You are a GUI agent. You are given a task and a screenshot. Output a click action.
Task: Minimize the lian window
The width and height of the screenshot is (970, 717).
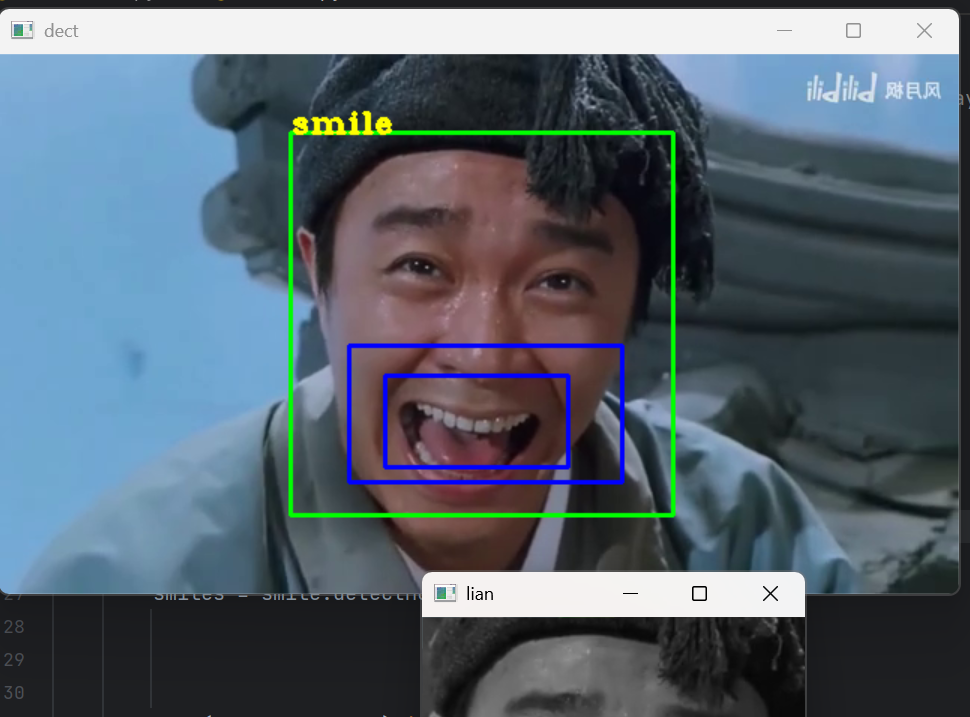tap(630, 593)
